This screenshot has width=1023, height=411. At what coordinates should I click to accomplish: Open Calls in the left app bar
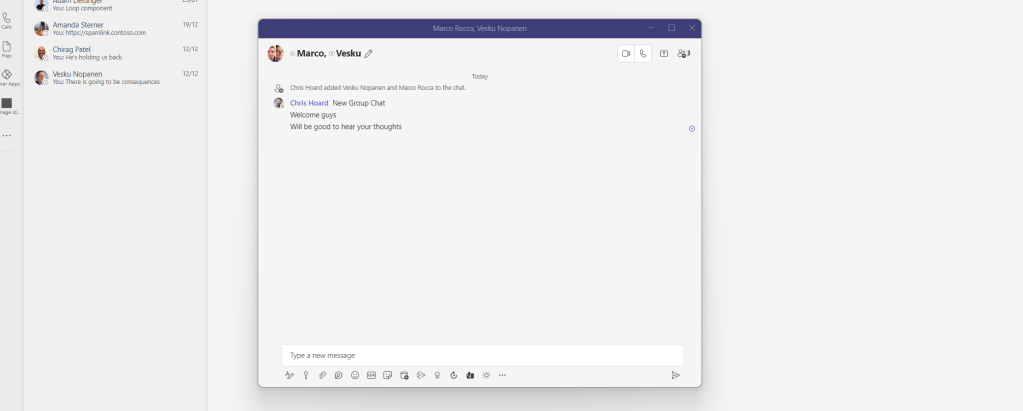[7, 20]
